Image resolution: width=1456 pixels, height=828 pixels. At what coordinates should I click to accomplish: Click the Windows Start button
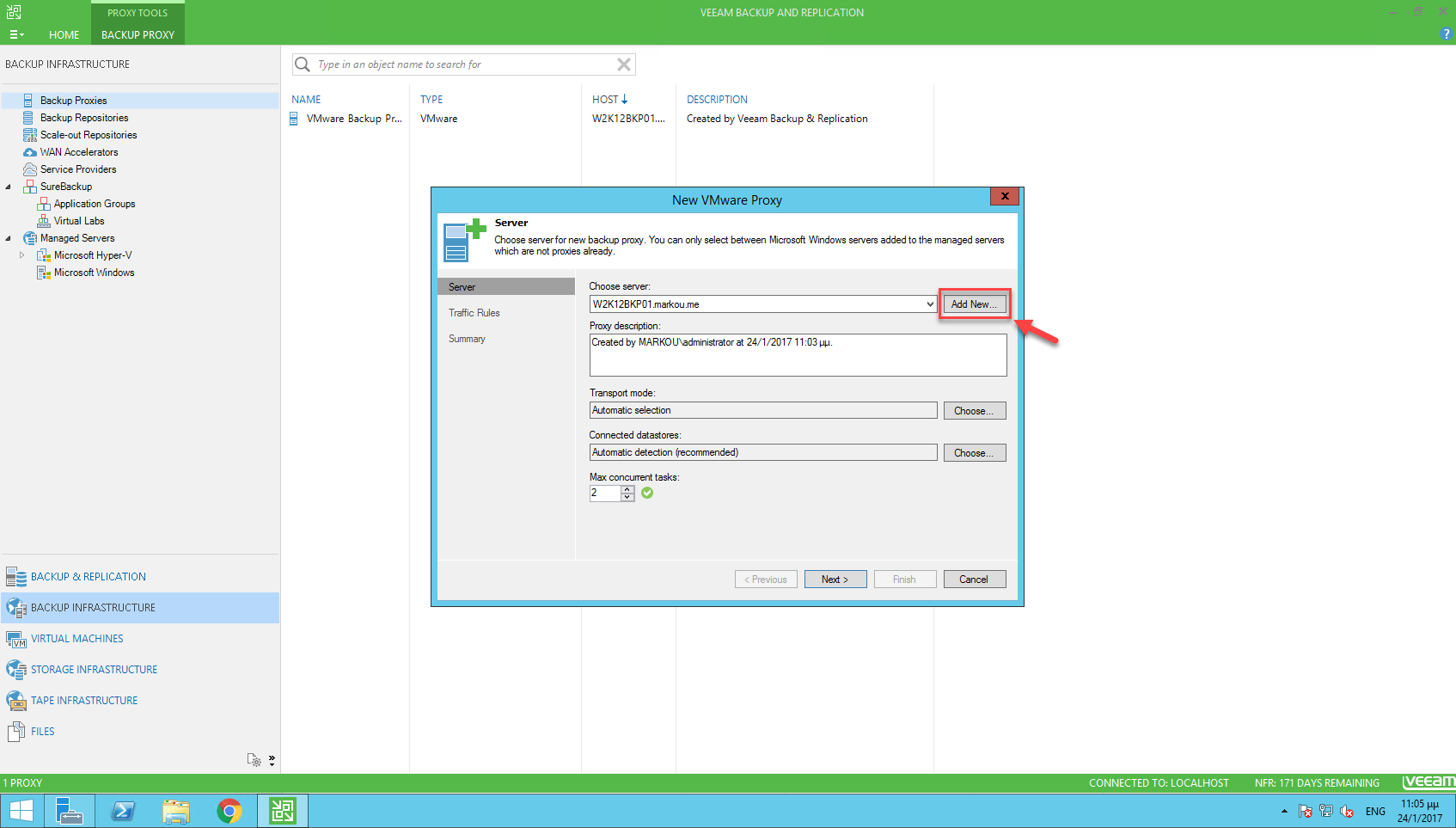[x=21, y=811]
